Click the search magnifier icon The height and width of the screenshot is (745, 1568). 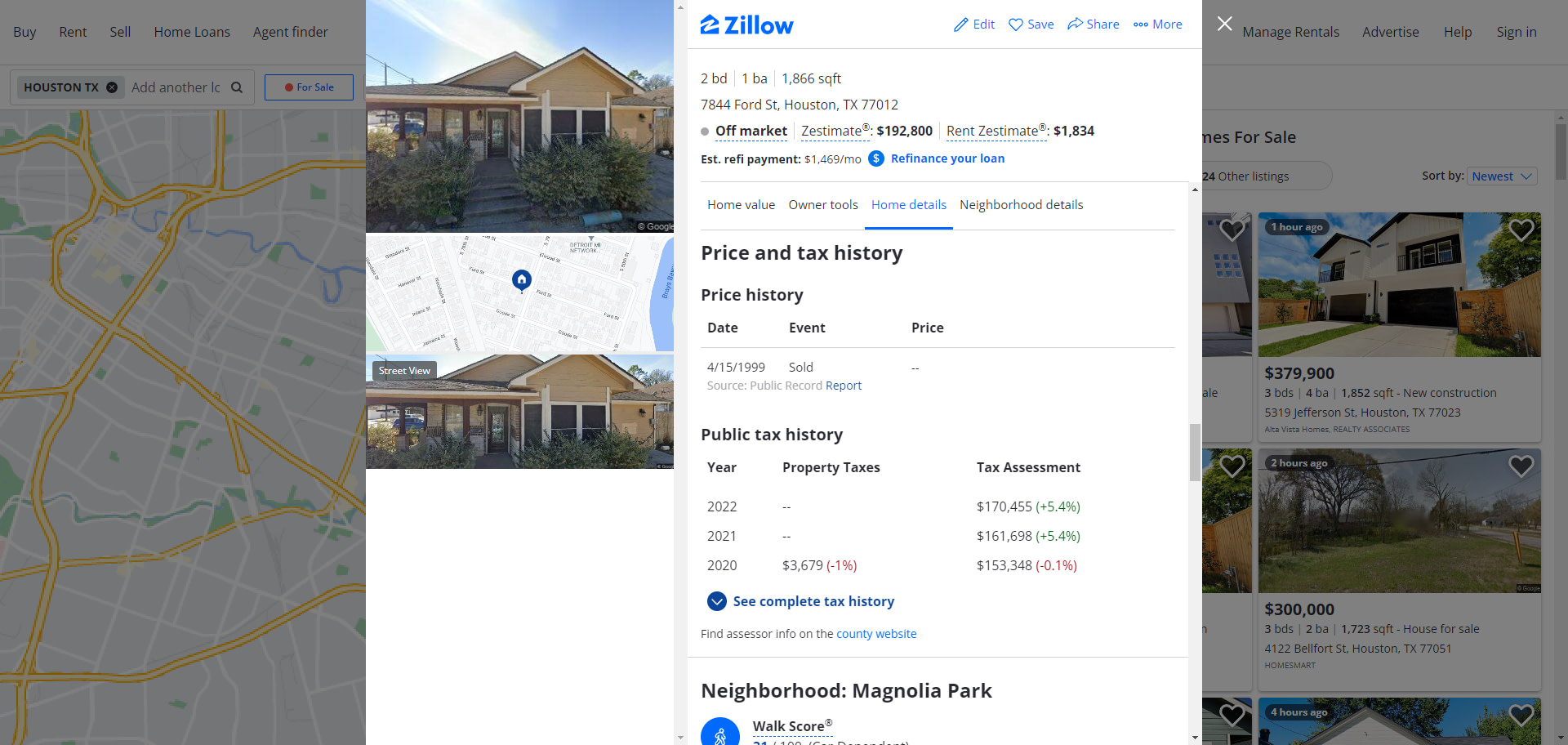(x=237, y=87)
